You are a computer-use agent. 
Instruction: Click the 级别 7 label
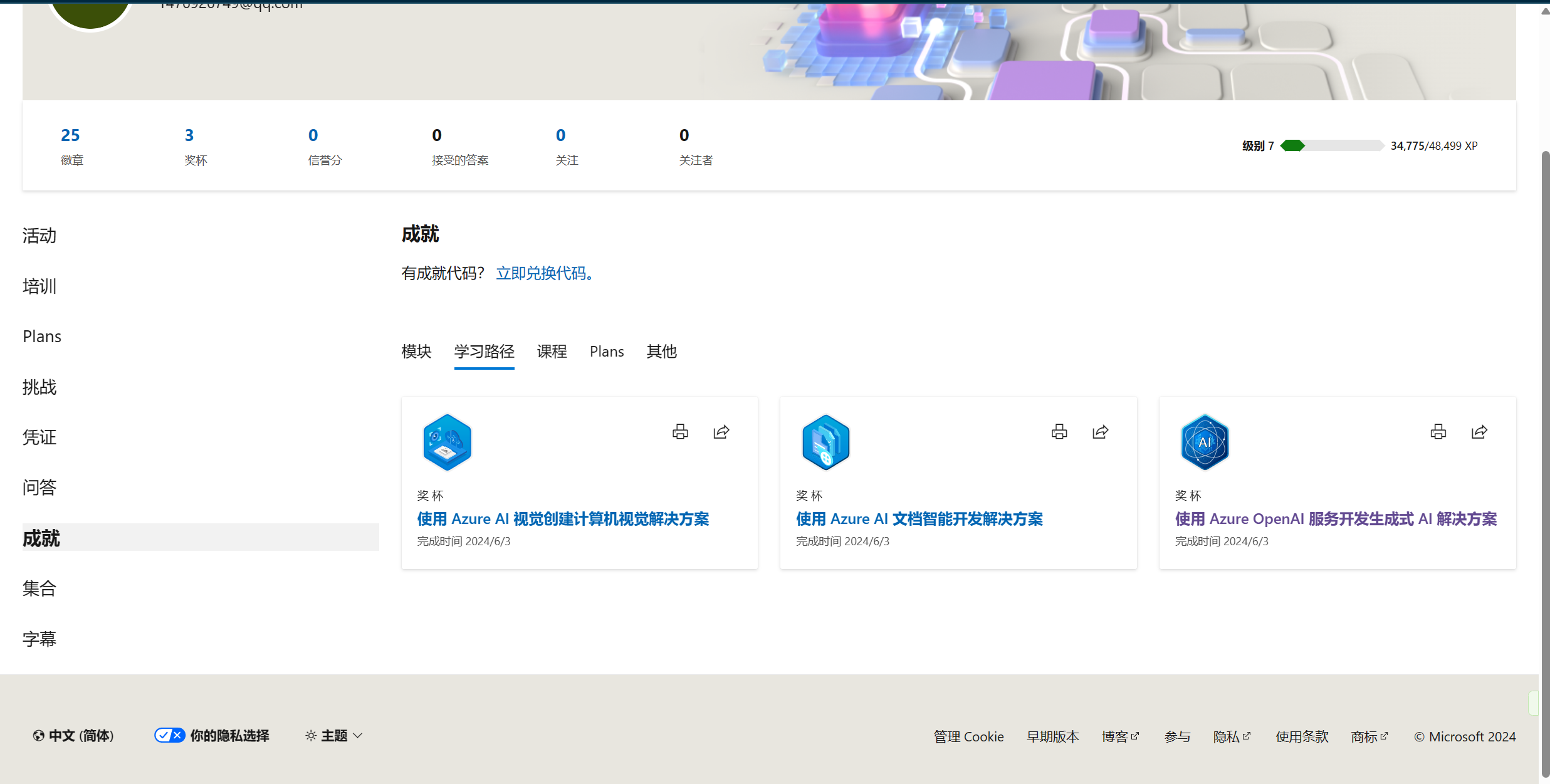coord(1258,145)
